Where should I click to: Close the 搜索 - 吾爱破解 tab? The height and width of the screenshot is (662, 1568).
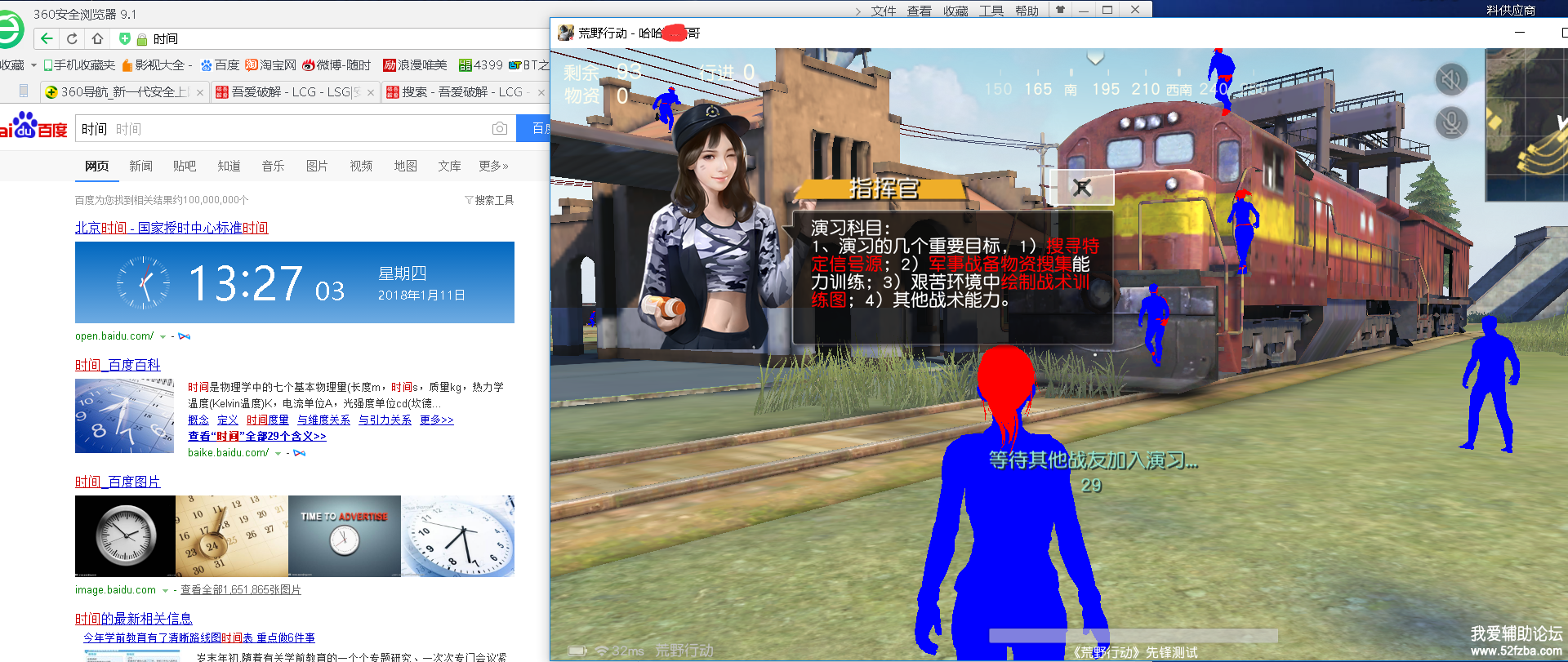click(541, 92)
